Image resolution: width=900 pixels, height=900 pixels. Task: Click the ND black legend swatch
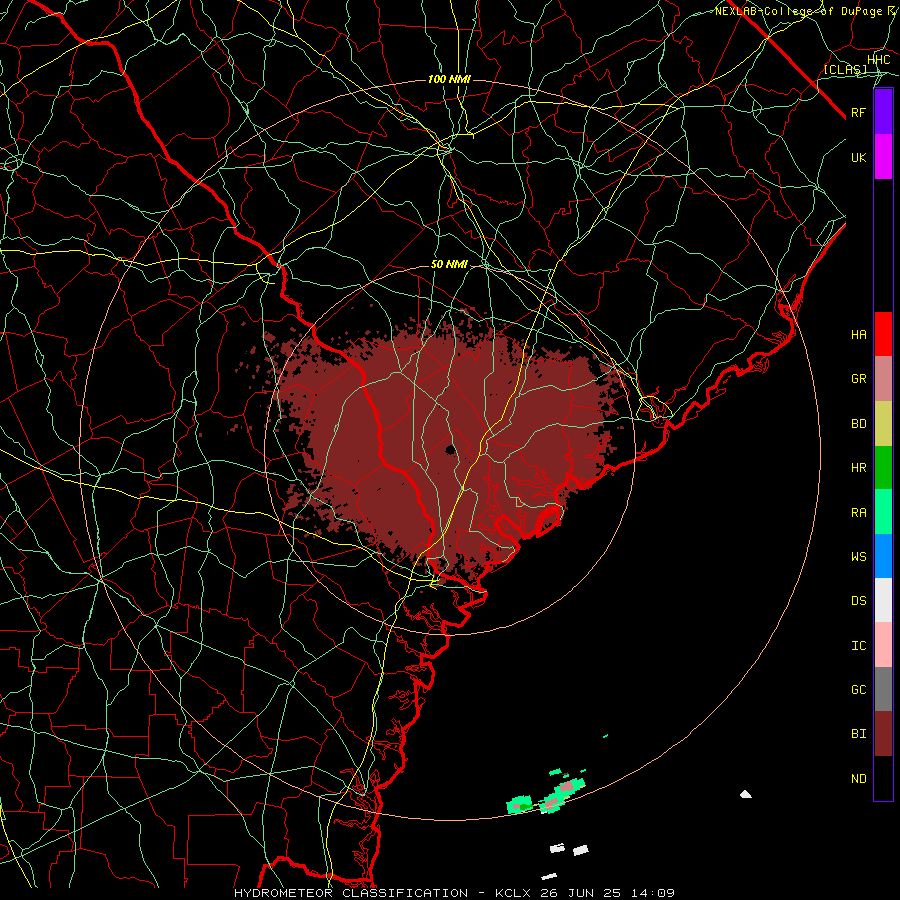coord(883,778)
